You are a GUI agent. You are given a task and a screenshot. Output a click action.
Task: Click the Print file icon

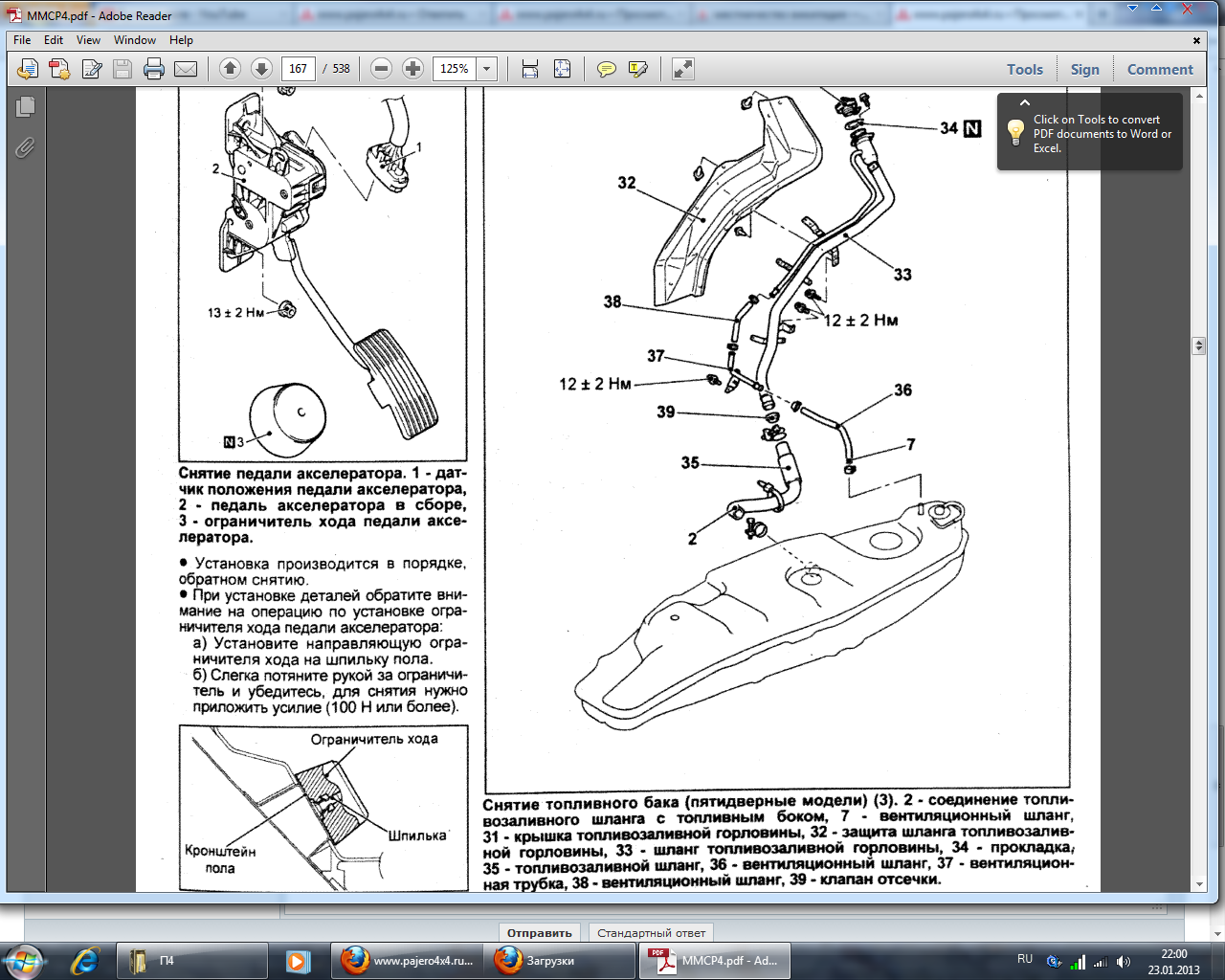153,69
